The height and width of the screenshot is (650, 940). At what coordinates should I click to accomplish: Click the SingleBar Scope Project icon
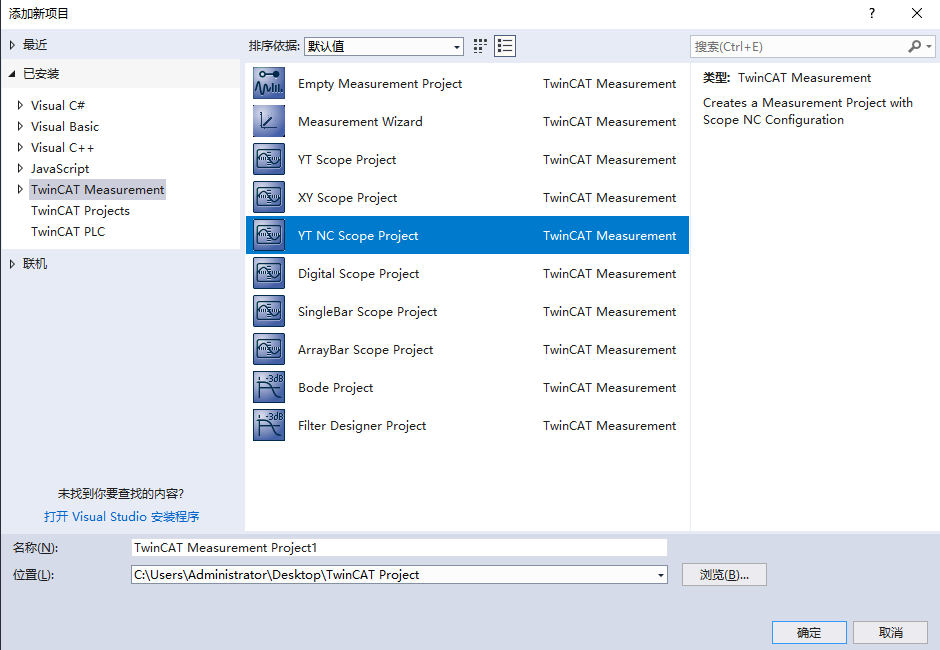click(x=269, y=311)
